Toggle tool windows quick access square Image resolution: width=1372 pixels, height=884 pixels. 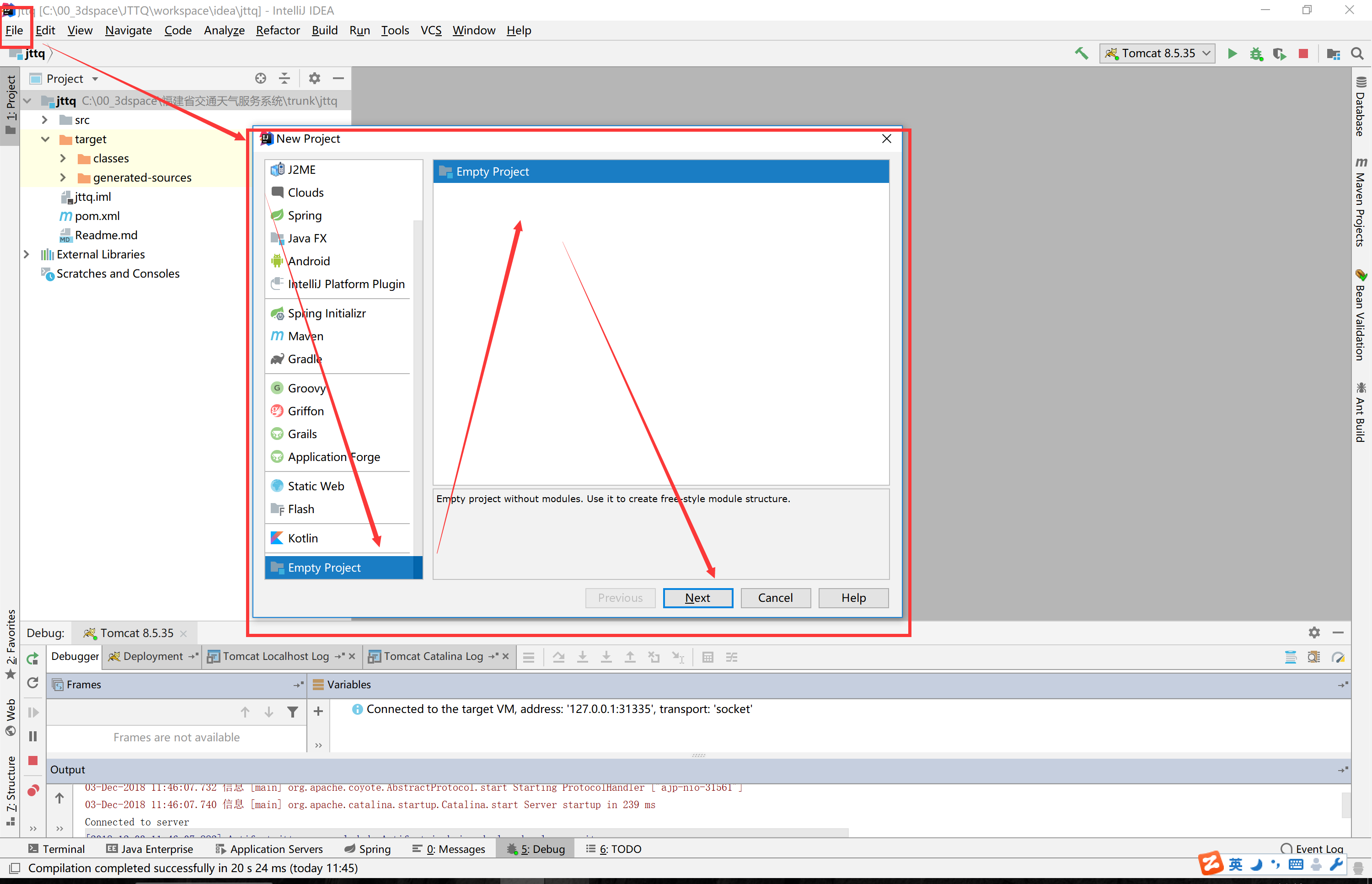(15, 868)
